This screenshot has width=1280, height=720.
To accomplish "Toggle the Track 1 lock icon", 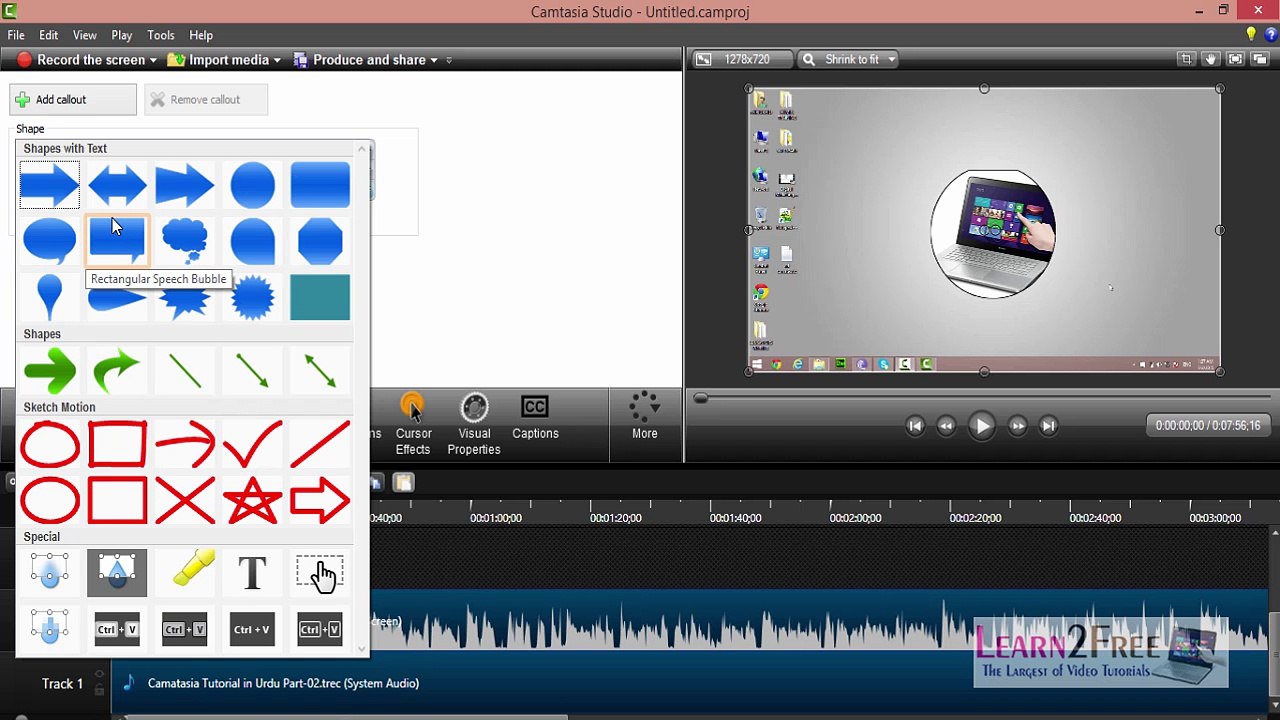I will [99, 690].
